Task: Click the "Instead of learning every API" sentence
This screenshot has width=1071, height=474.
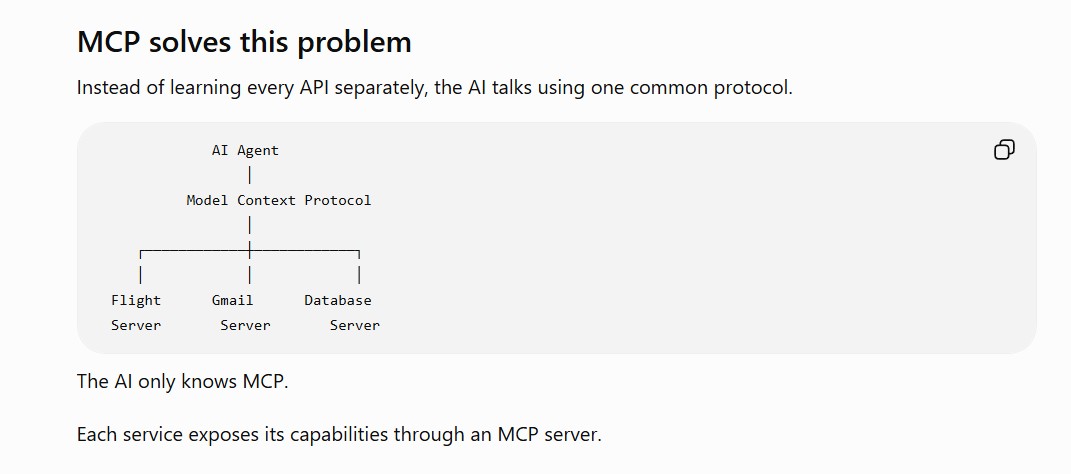Action: tap(434, 88)
